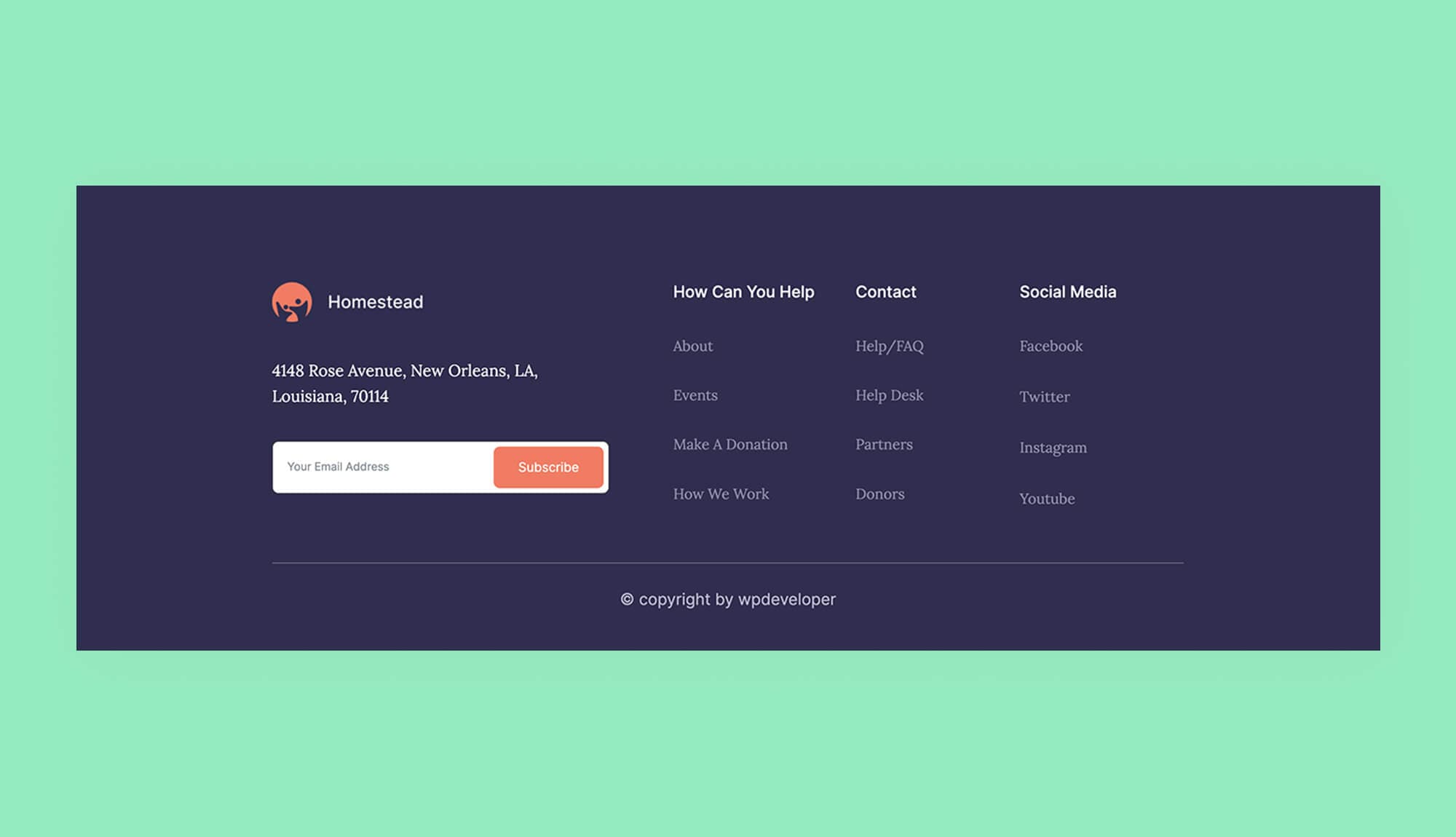Open the Instagram link
Viewport: 1456px width, 837px height.
coord(1053,448)
